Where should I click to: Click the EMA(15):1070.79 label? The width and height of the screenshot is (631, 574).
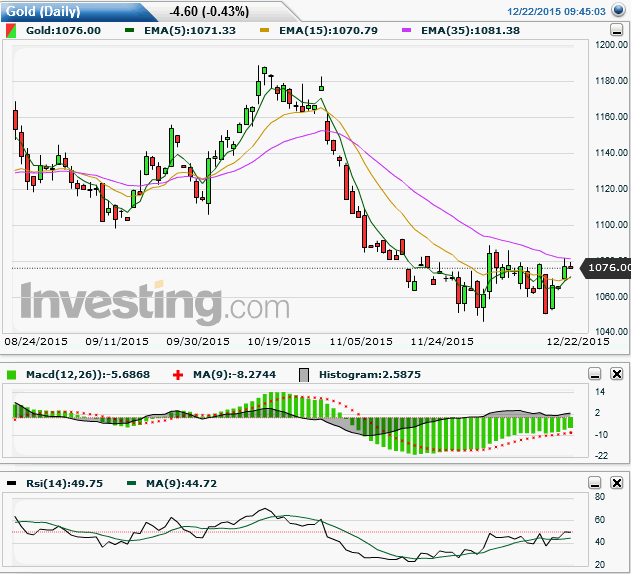(328, 31)
